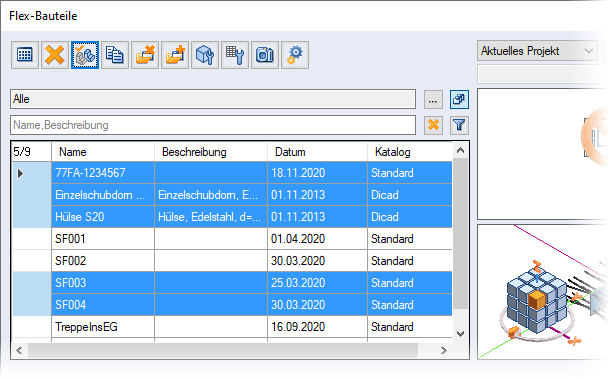The image size is (610, 379).
Task: Open the Aktuelles Projekt dropdown
Action: tap(537, 51)
